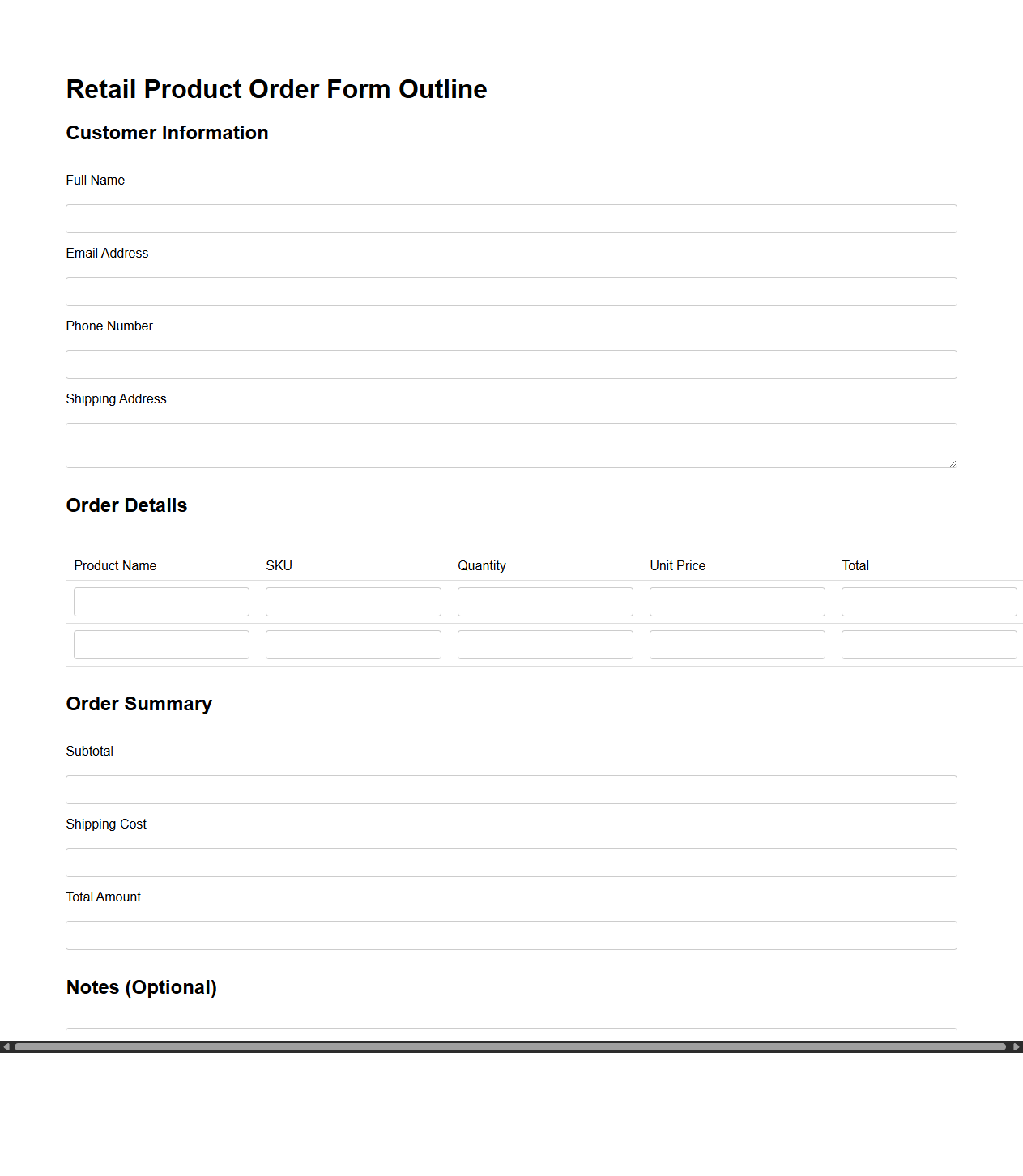Click the second SKU input field
The image size is (1023, 1176).
[352, 644]
